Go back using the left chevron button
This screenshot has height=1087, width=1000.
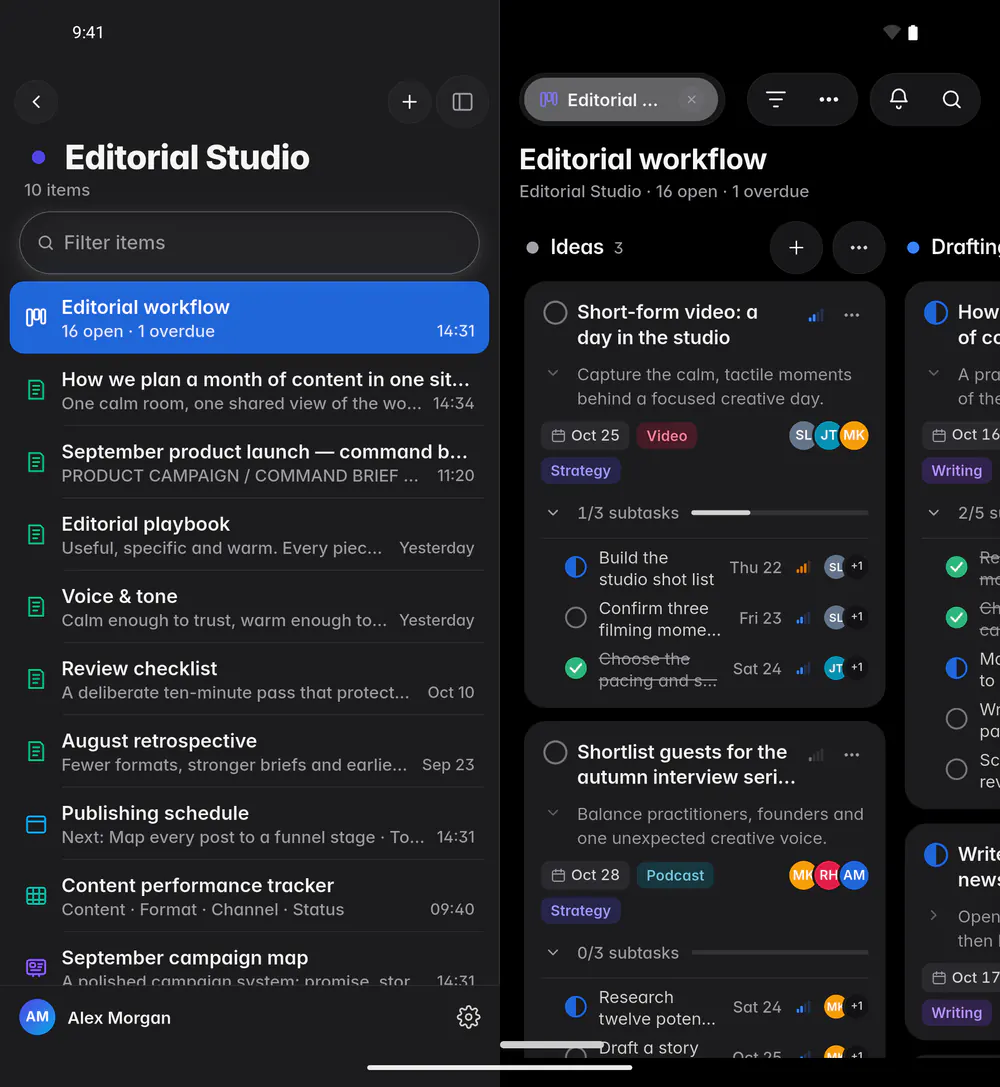click(x=36, y=102)
